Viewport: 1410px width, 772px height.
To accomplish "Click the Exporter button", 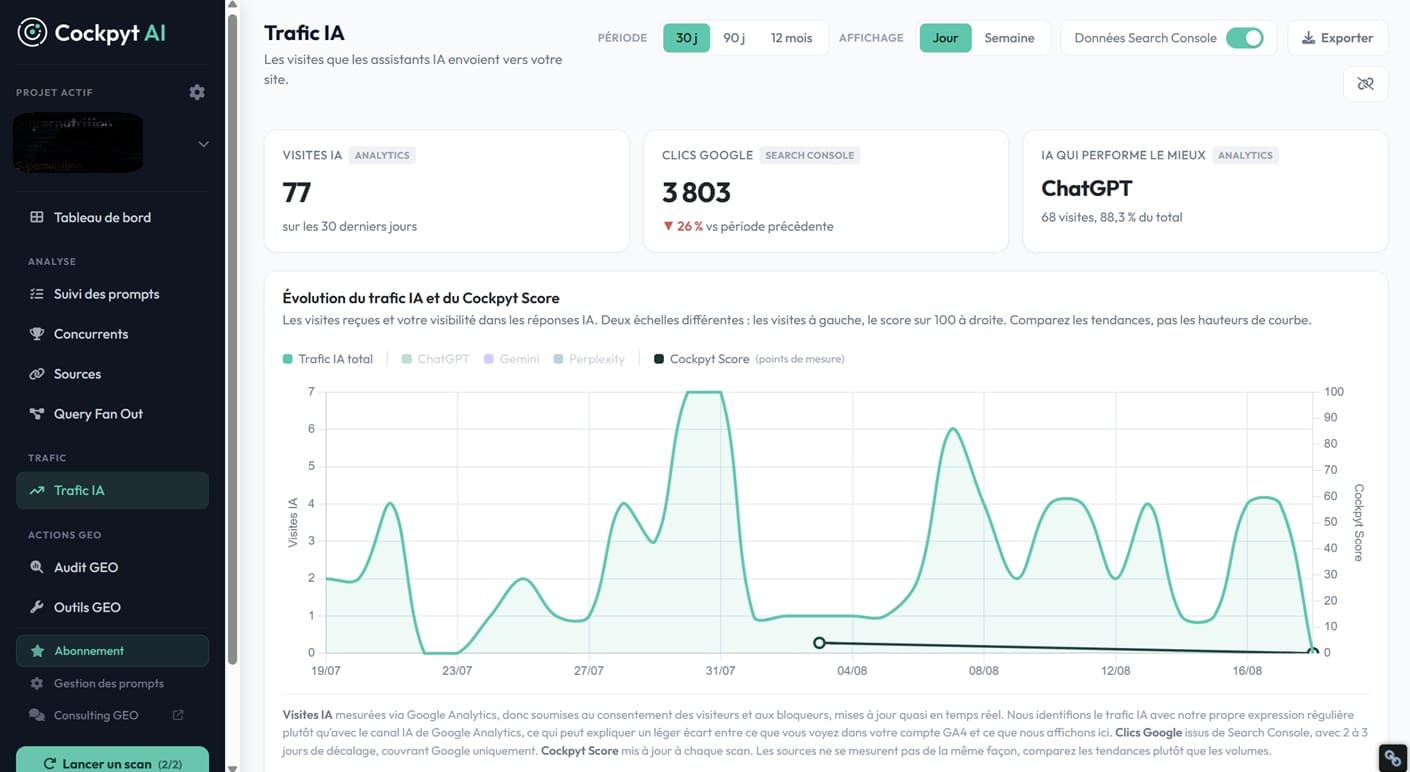I will pyautogui.click(x=1337, y=38).
